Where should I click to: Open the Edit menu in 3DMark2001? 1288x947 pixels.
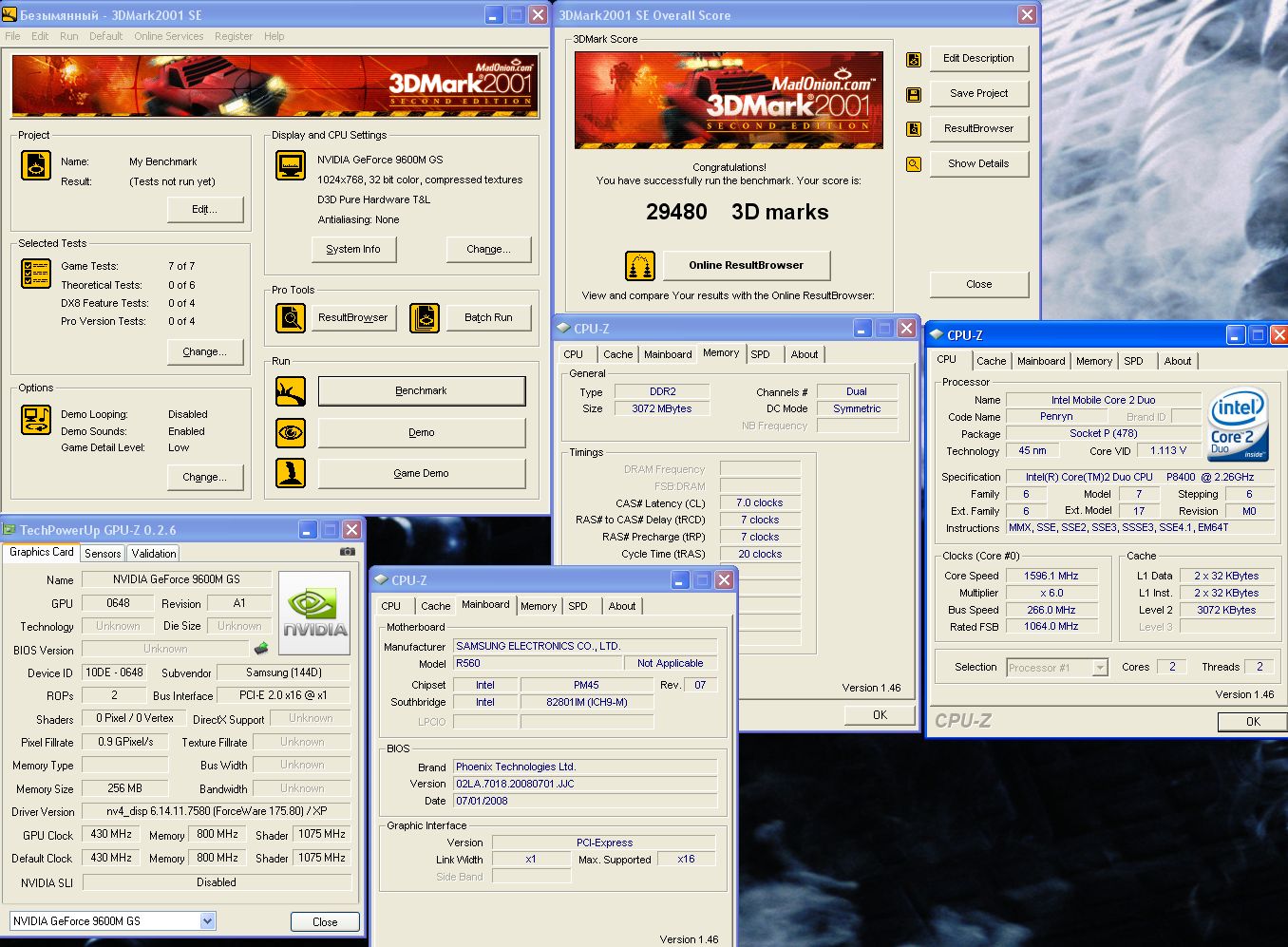(x=40, y=36)
